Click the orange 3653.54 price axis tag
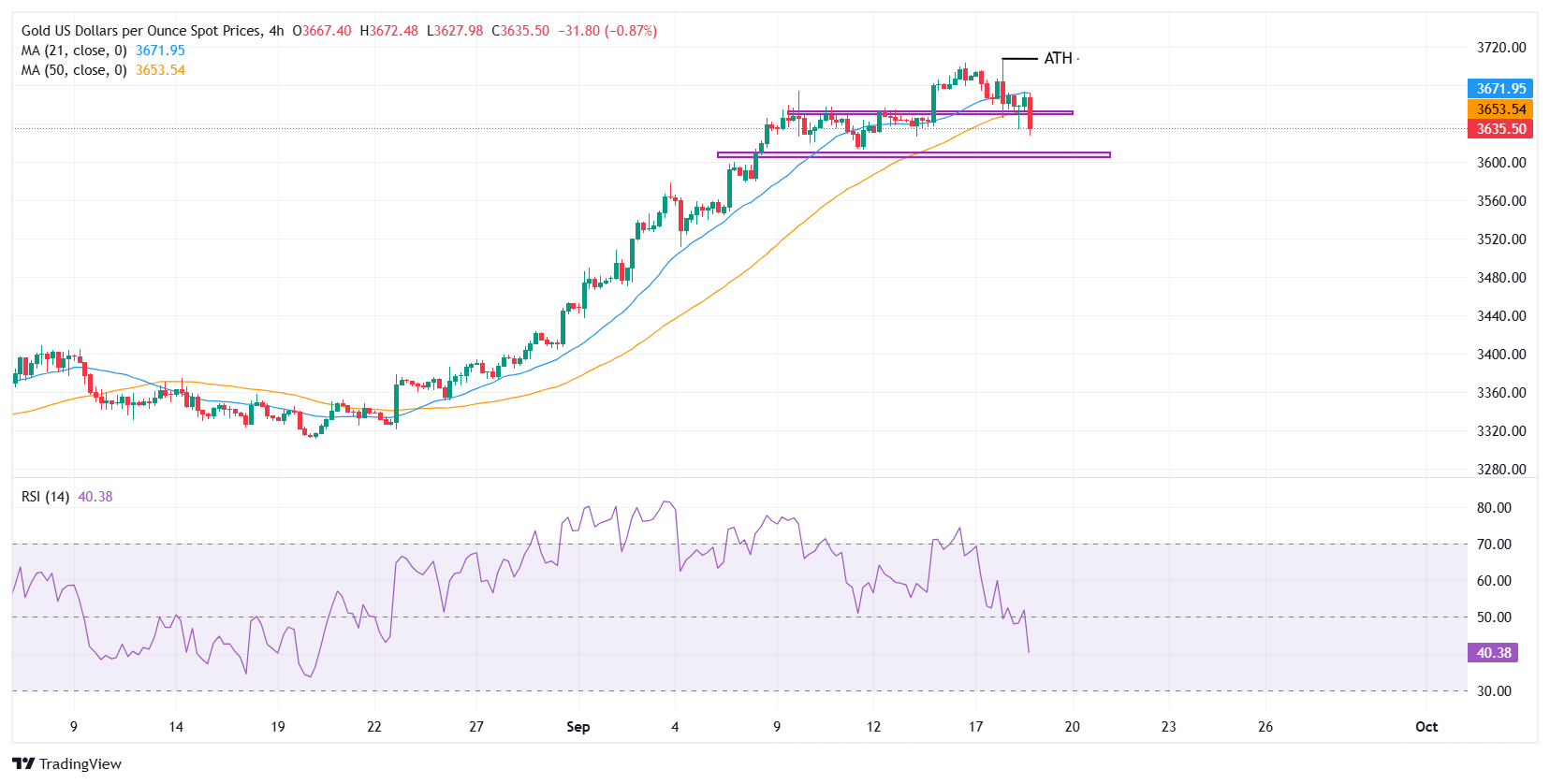Image resolution: width=1550 pixels, height=784 pixels. [1500, 109]
